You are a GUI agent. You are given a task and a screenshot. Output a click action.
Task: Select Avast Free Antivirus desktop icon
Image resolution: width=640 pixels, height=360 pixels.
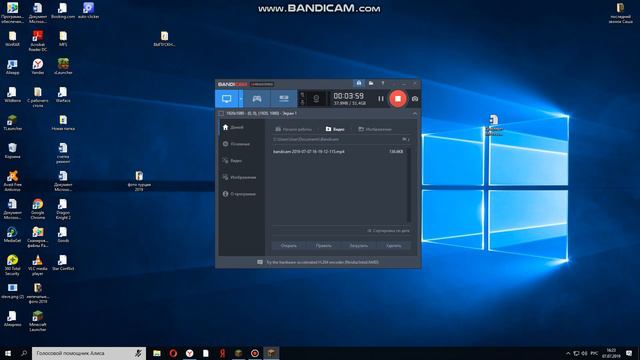pyautogui.click(x=12, y=181)
